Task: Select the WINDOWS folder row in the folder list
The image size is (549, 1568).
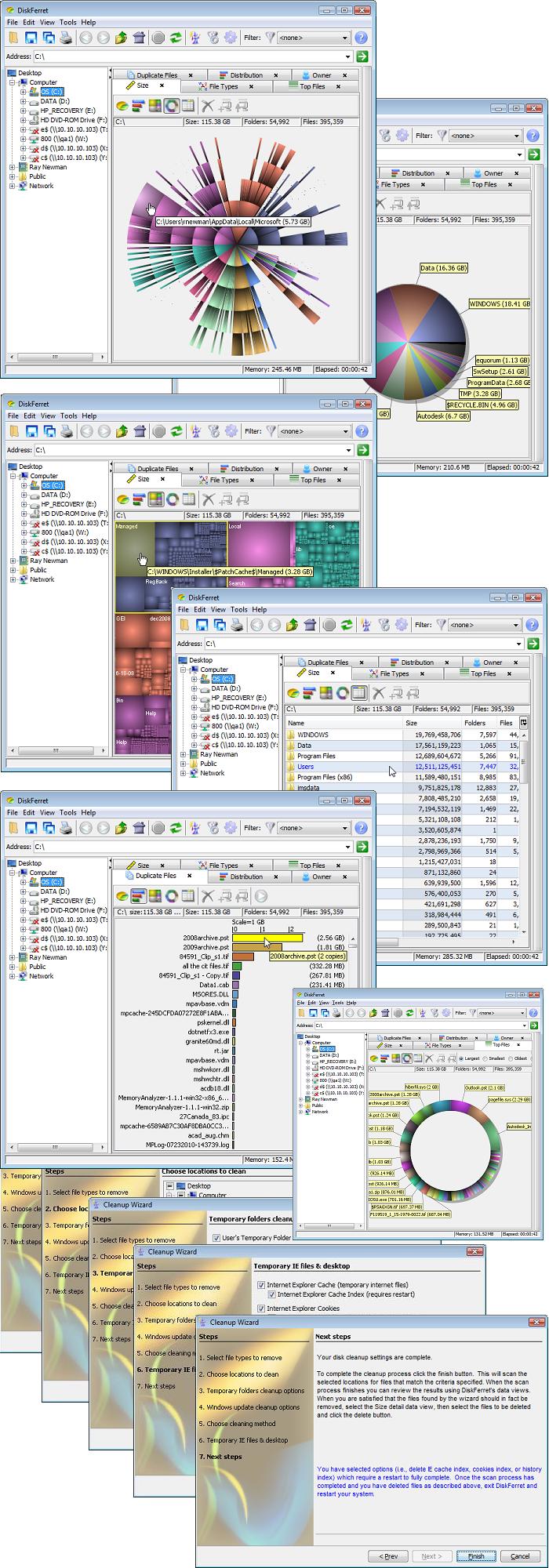Action: pyautogui.click(x=402, y=735)
